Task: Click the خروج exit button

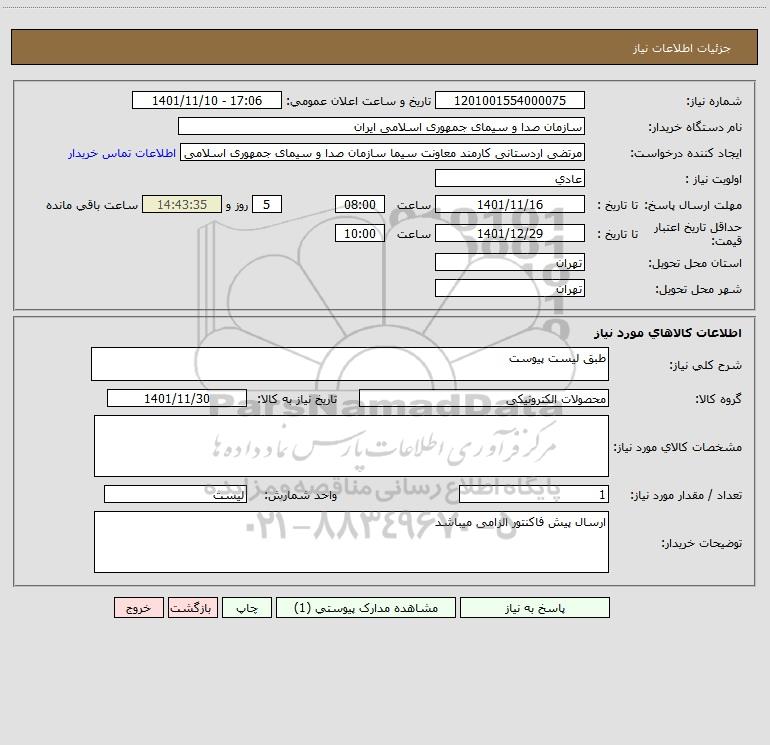Action: click(138, 607)
